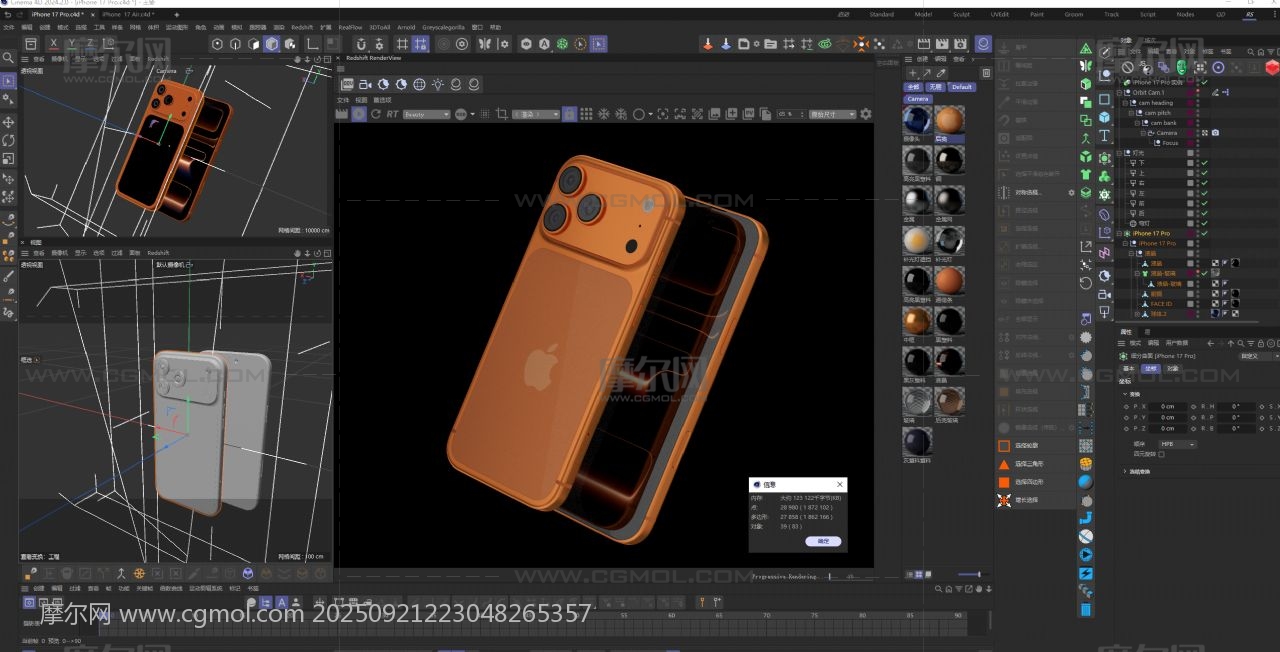1280x652 pixels.
Task: Click the trash icon in the material manager
Action: pyautogui.click(x=986, y=73)
